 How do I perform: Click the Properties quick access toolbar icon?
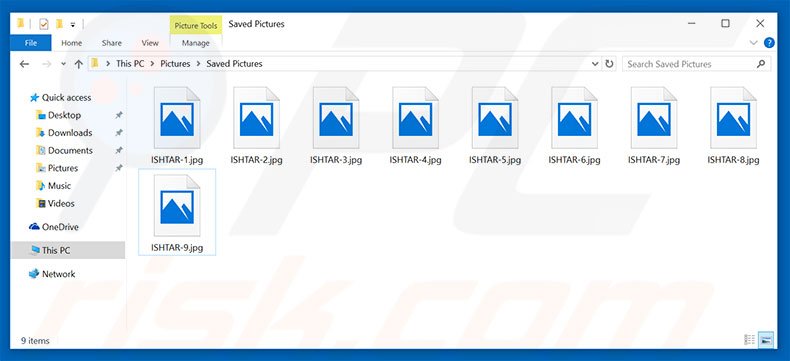(44, 24)
